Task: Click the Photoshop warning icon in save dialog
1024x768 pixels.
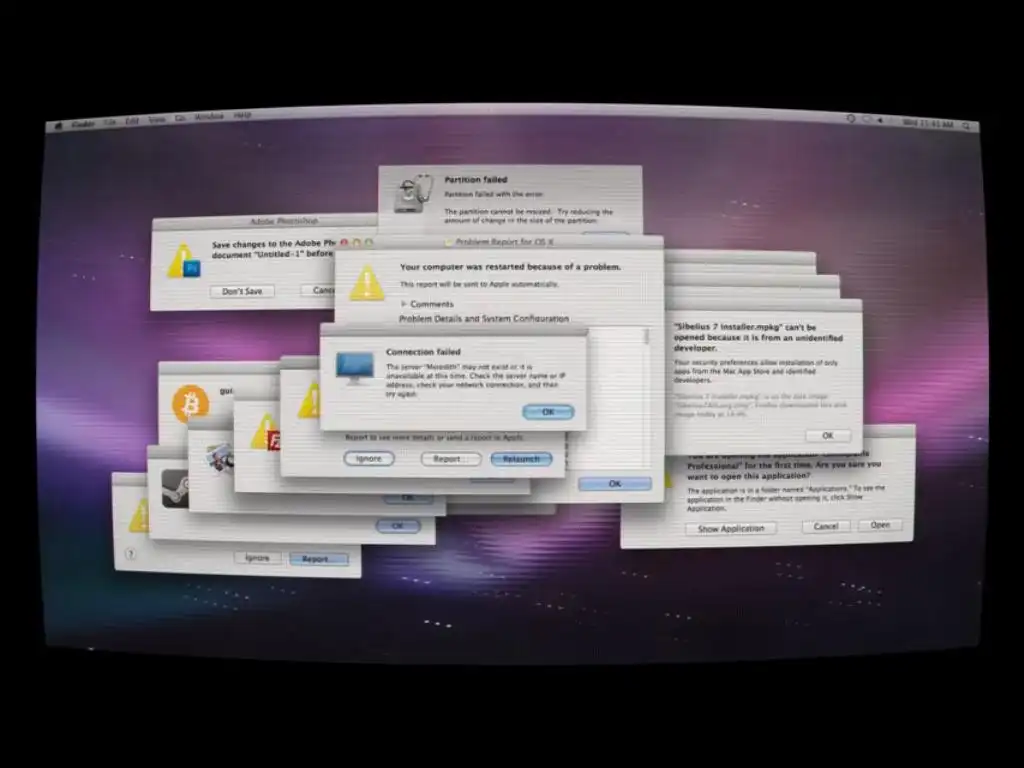Action: click(x=184, y=261)
